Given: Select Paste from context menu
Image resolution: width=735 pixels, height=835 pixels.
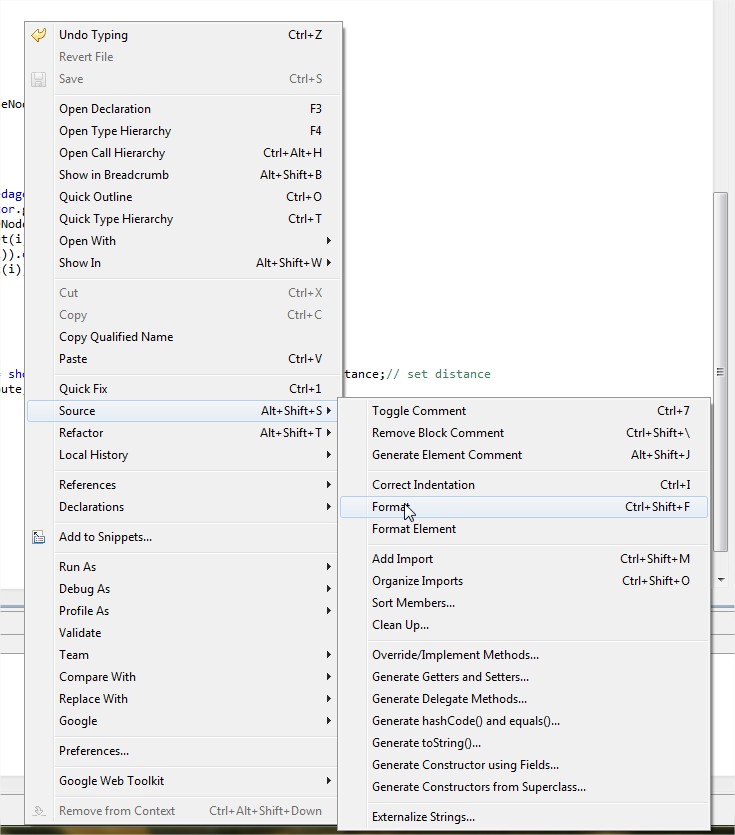Looking at the screenshot, I should coord(183,359).
